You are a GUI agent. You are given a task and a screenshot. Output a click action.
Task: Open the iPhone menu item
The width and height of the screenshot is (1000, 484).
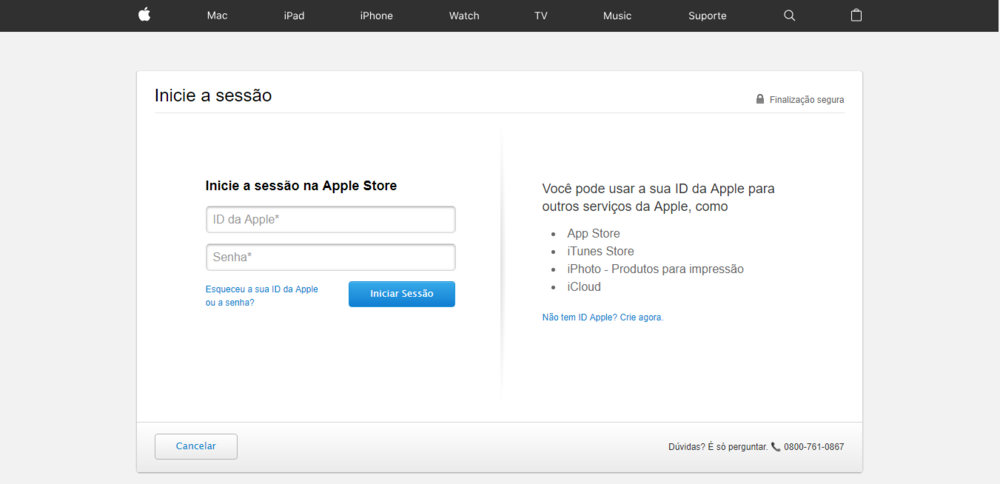pyautogui.click(x=376, y=16)
